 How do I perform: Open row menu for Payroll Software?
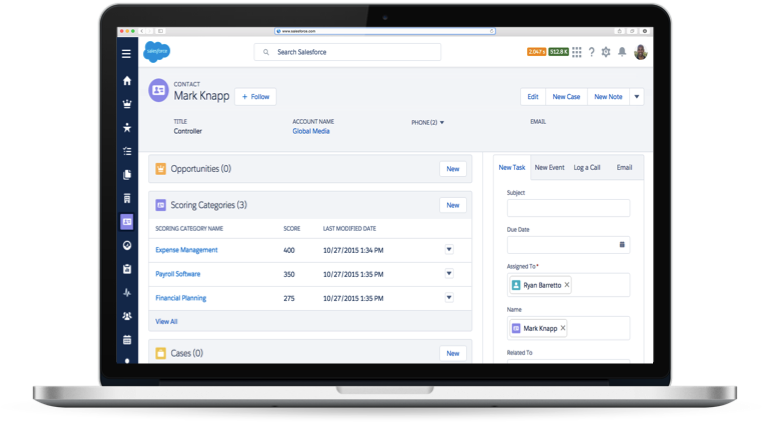[x=449, y=273]
